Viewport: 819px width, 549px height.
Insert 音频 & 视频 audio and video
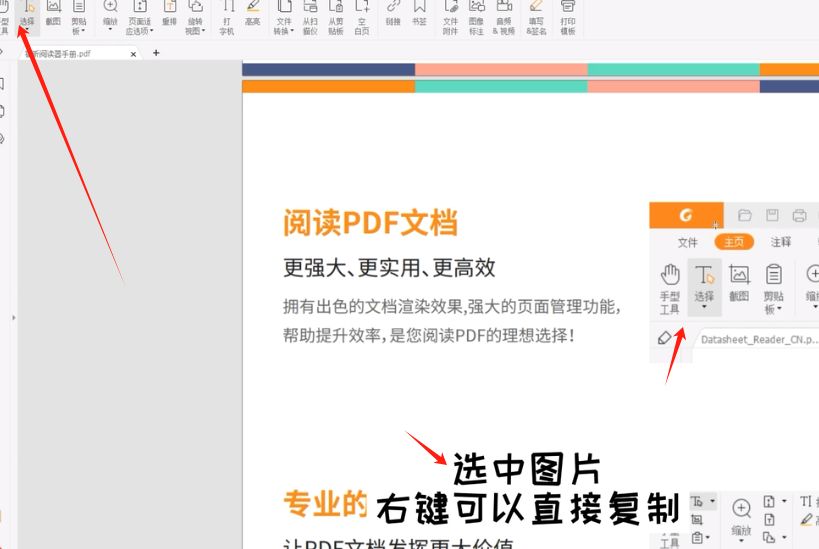point(504,17)
